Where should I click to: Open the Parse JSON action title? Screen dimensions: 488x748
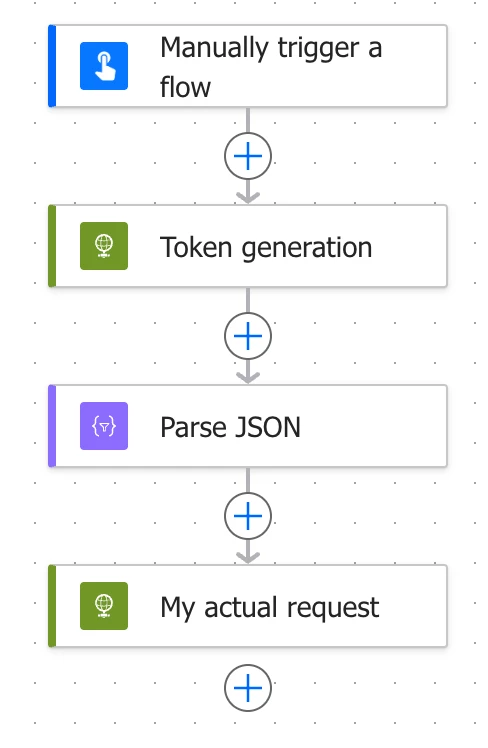pos(230,427)
